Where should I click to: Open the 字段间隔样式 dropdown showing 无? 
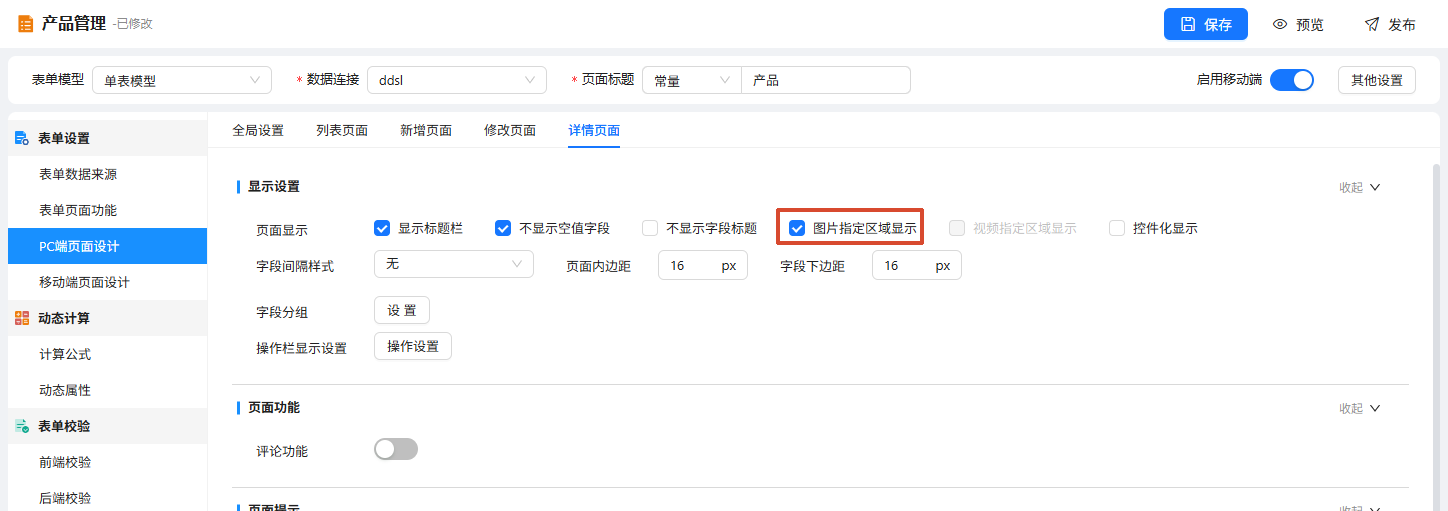click(454, 264)
